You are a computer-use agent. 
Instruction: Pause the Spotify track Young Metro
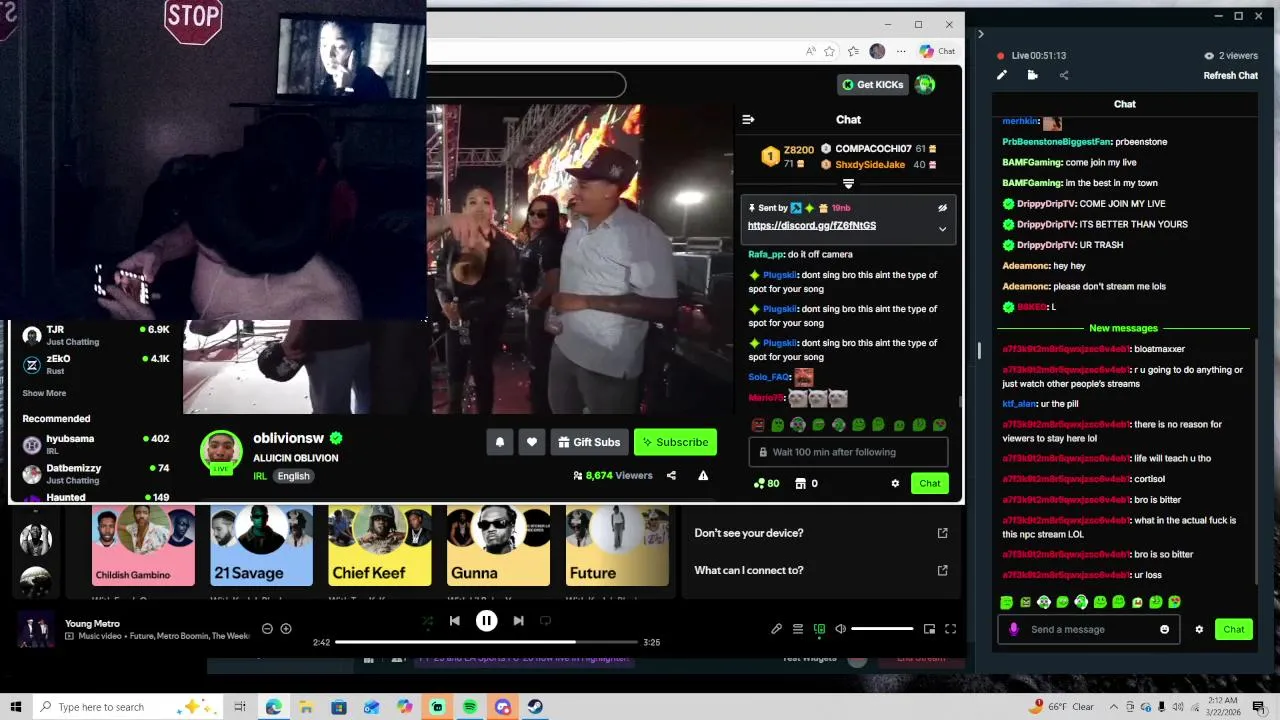tap(486, 621)
